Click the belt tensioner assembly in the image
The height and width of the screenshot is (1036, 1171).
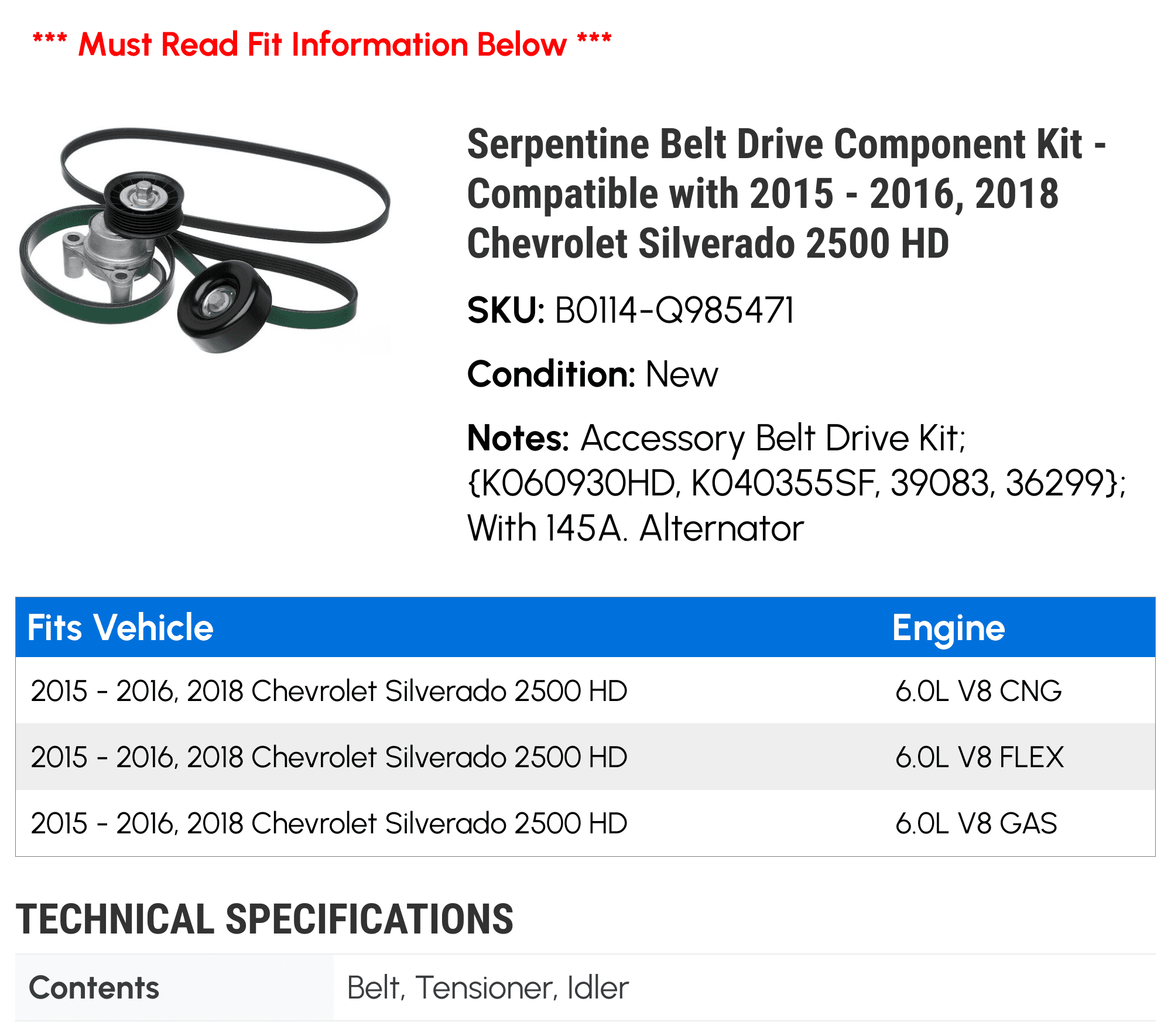117,234
